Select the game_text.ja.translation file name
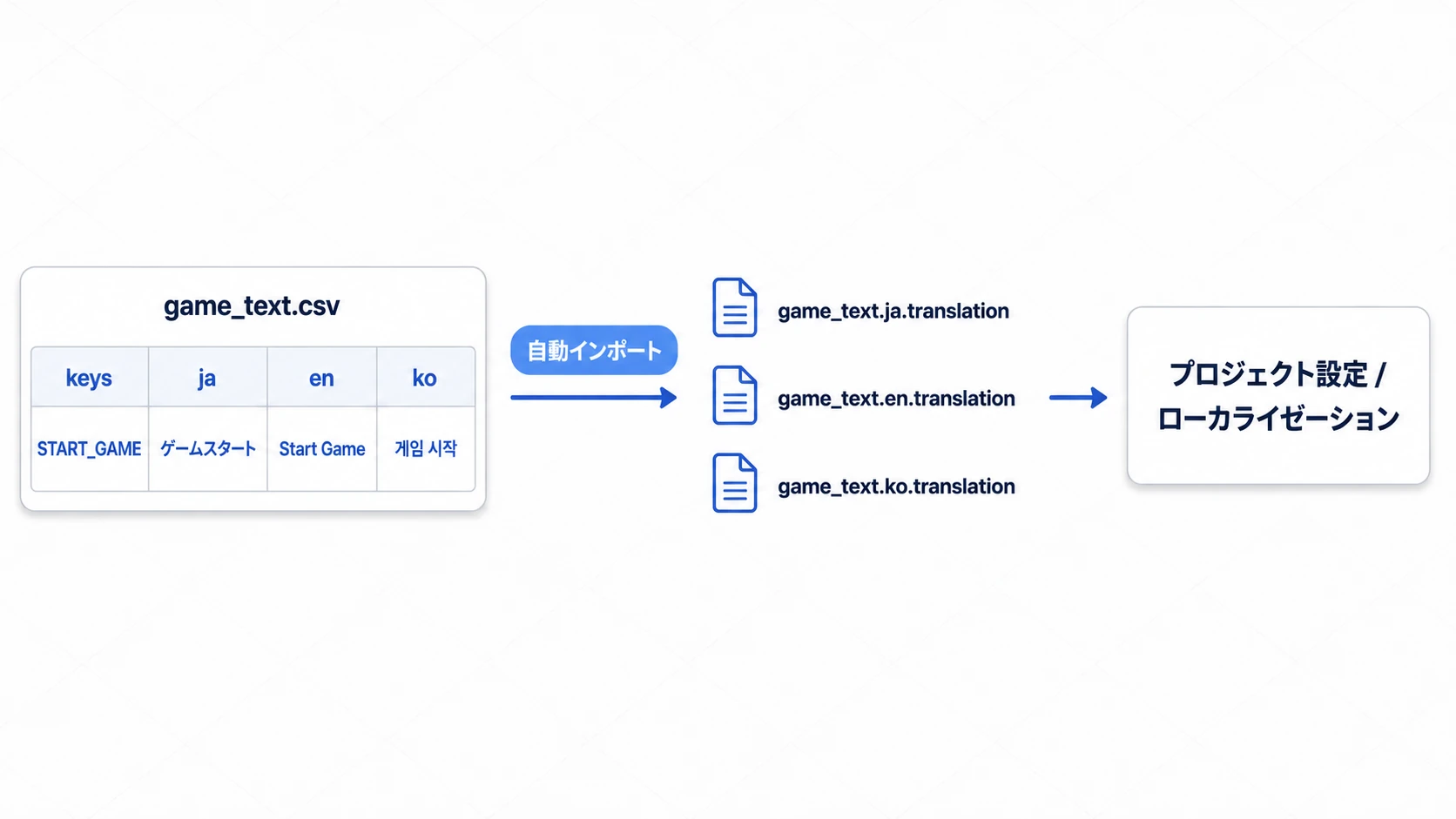Viewport: 1456px width, 819px height. 893,311
